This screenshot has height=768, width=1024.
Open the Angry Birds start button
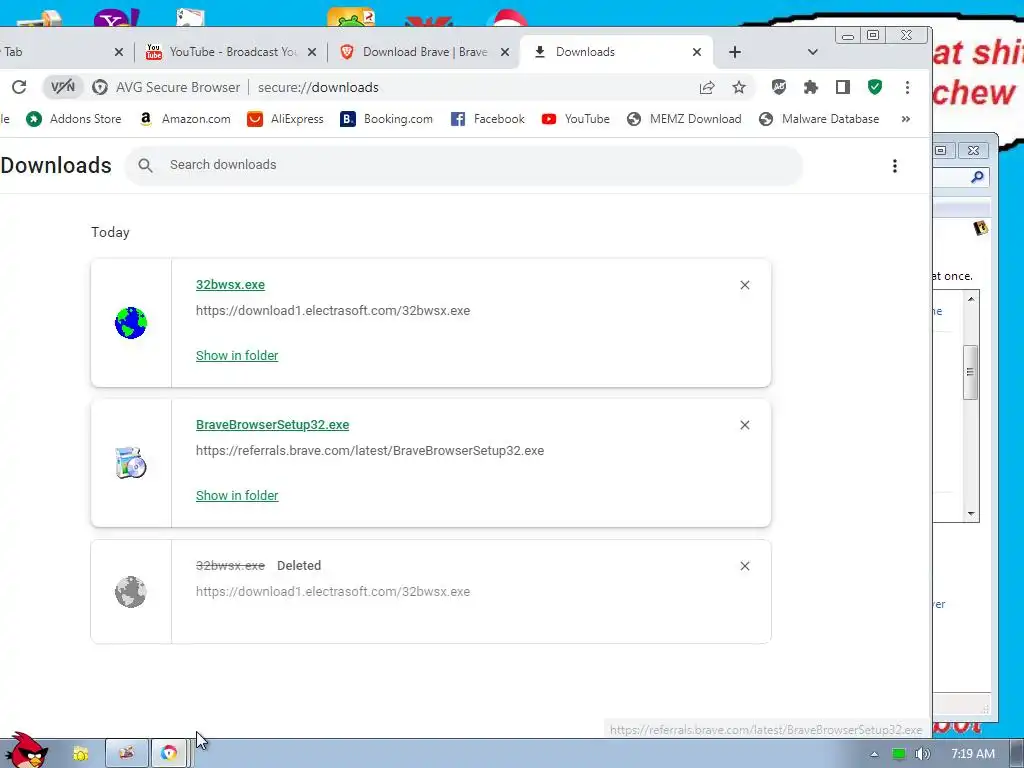[x=25, y=750]
